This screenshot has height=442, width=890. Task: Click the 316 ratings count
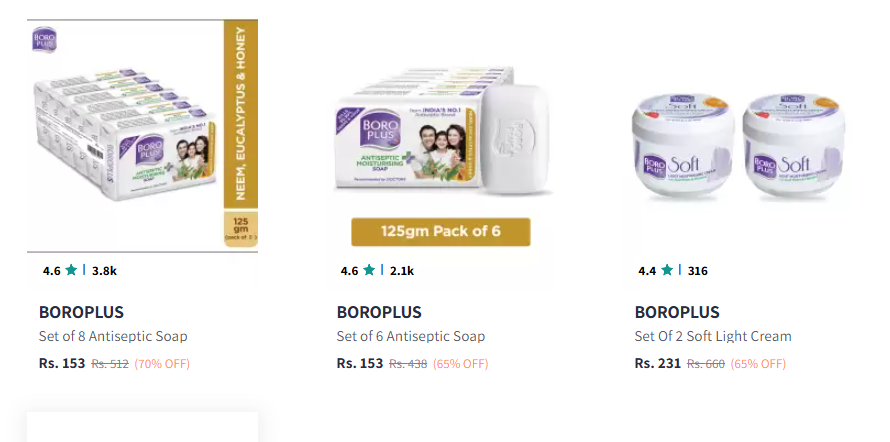(x=698, y=270)
